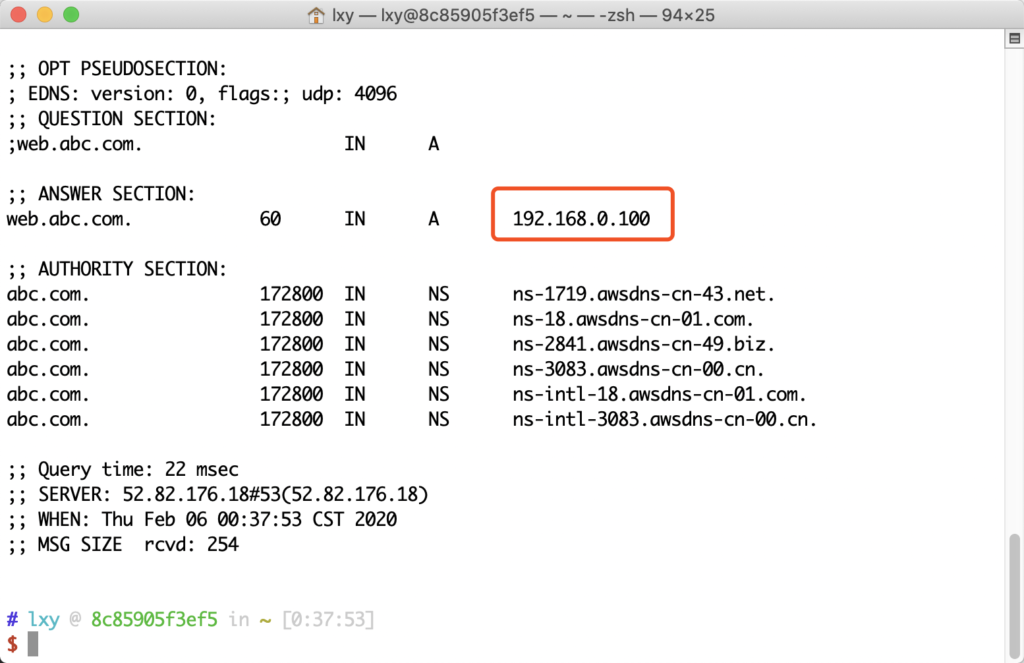Click the home folder icon in title bar
The width and height of the screenshot is (1024, 663).
318,16
